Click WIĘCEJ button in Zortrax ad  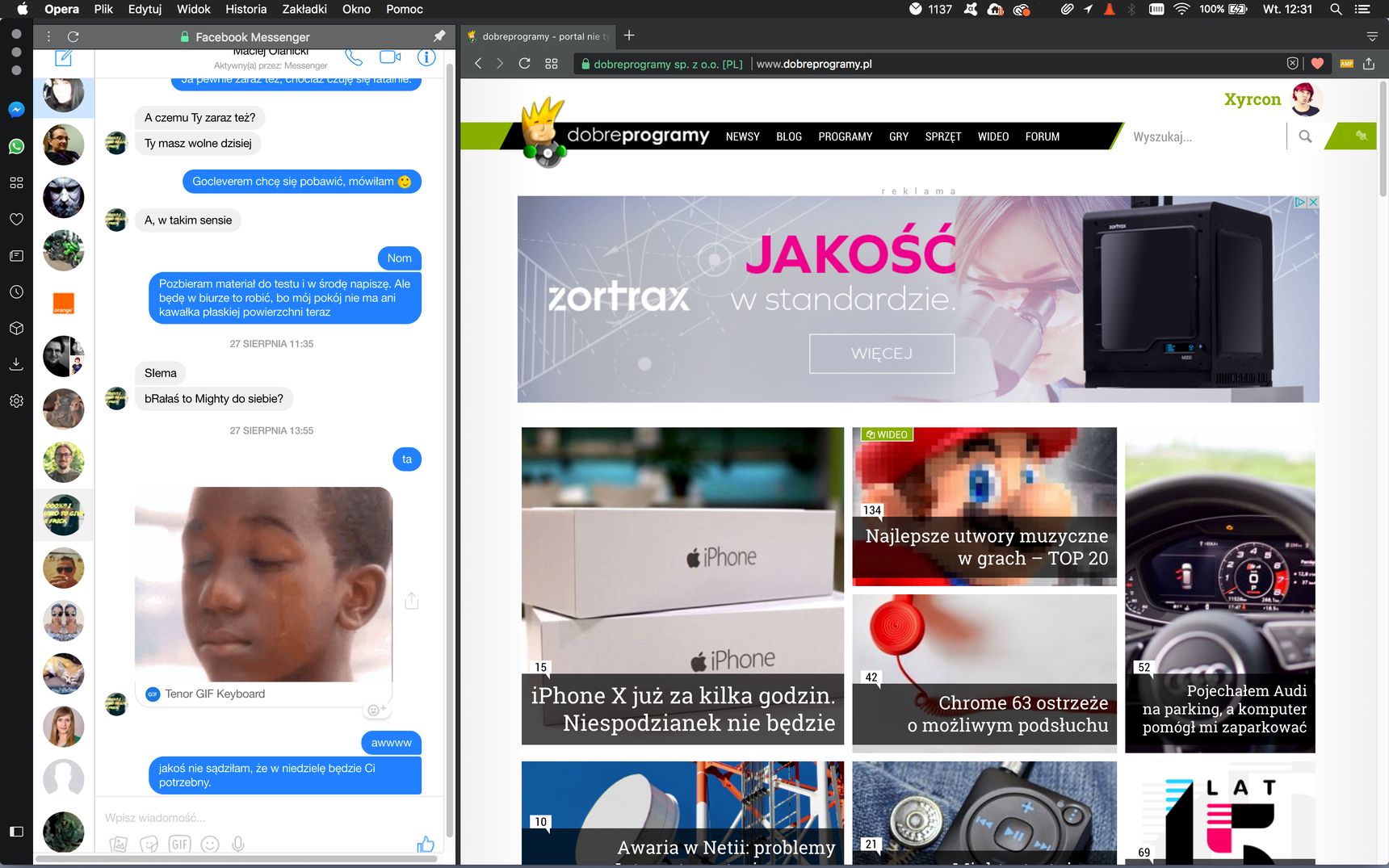pyautogui.click(x=882, y=354)
